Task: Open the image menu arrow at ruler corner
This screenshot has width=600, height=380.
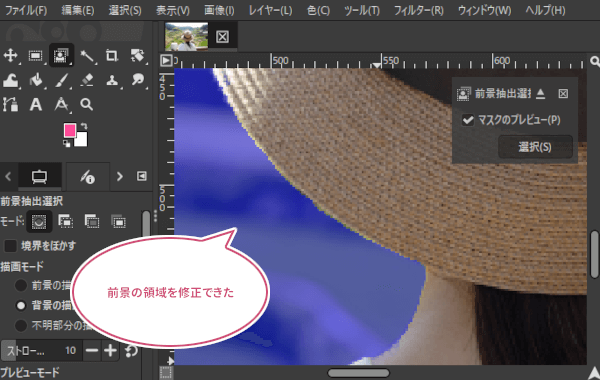Action: 166,60
